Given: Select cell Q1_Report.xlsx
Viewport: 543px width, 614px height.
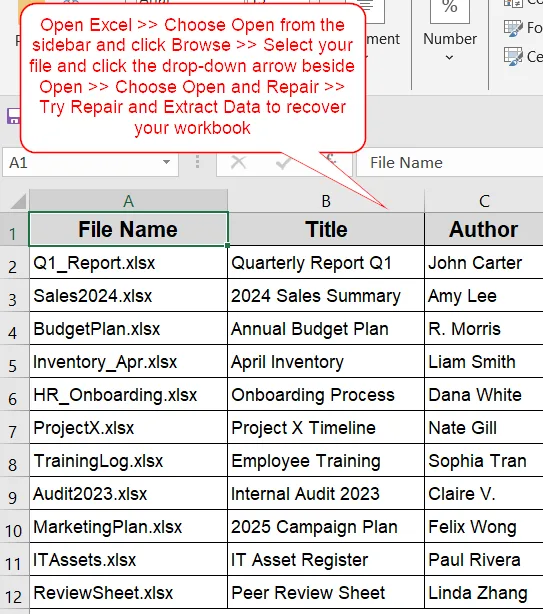Looking at the screenshot, I should pos(128,262).
